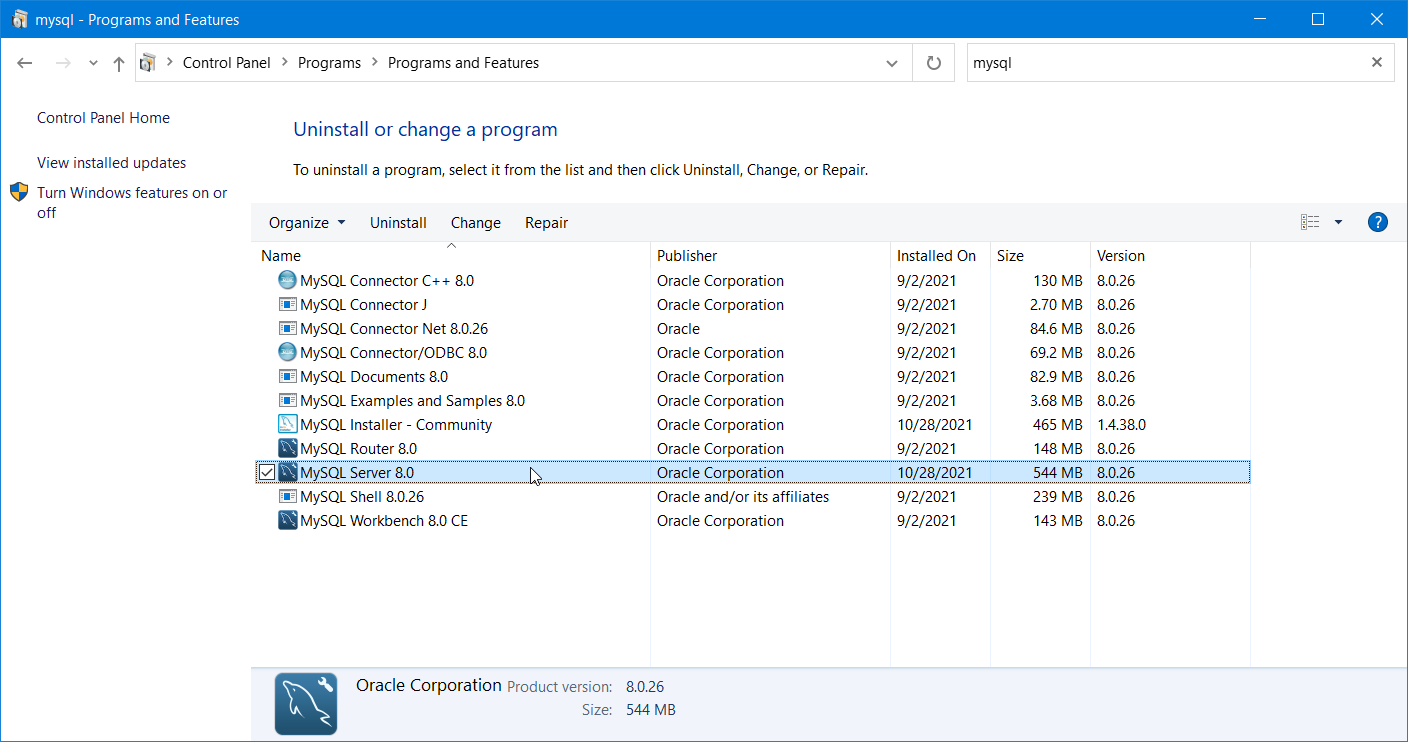Click the MySQL Server 8.0 row icon
The image size is (1408, 742).
(x=288, y=473)
